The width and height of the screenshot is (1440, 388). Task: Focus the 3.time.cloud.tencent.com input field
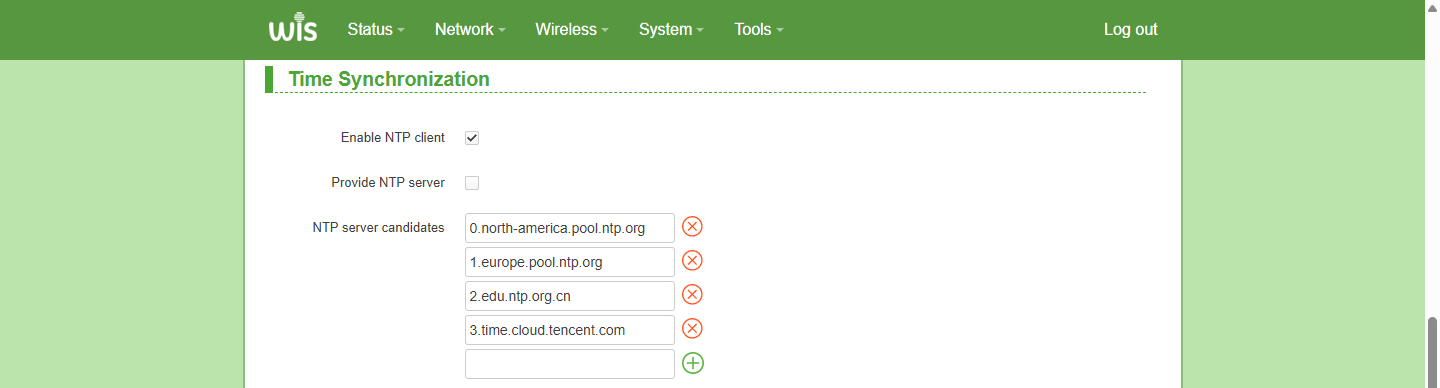[570, 330]
